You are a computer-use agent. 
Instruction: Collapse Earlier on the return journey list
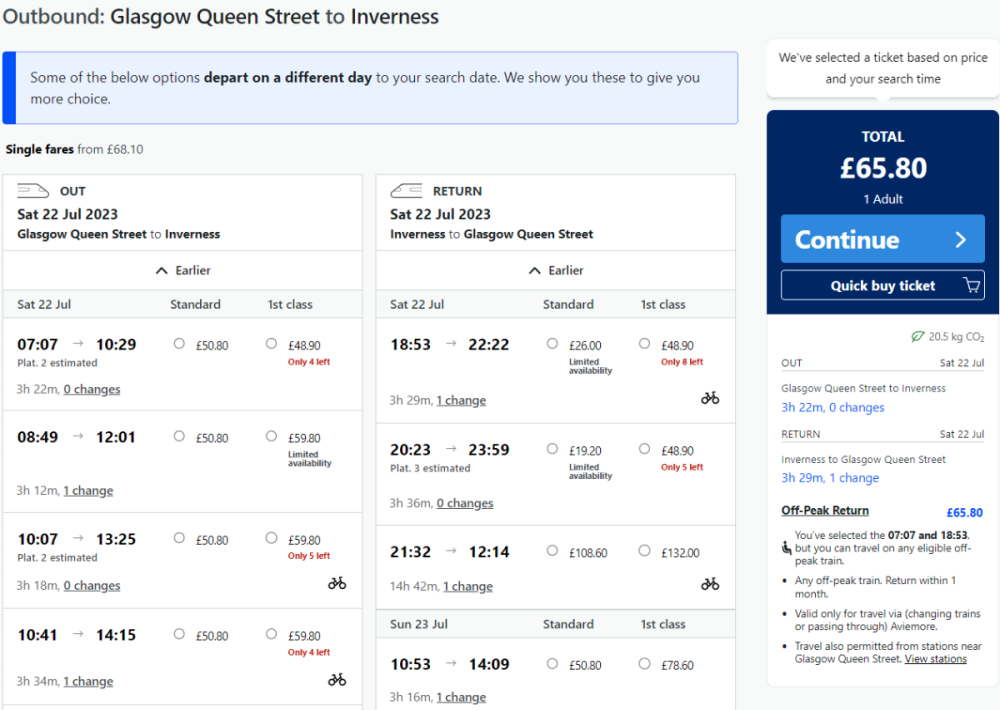(556, 269)
